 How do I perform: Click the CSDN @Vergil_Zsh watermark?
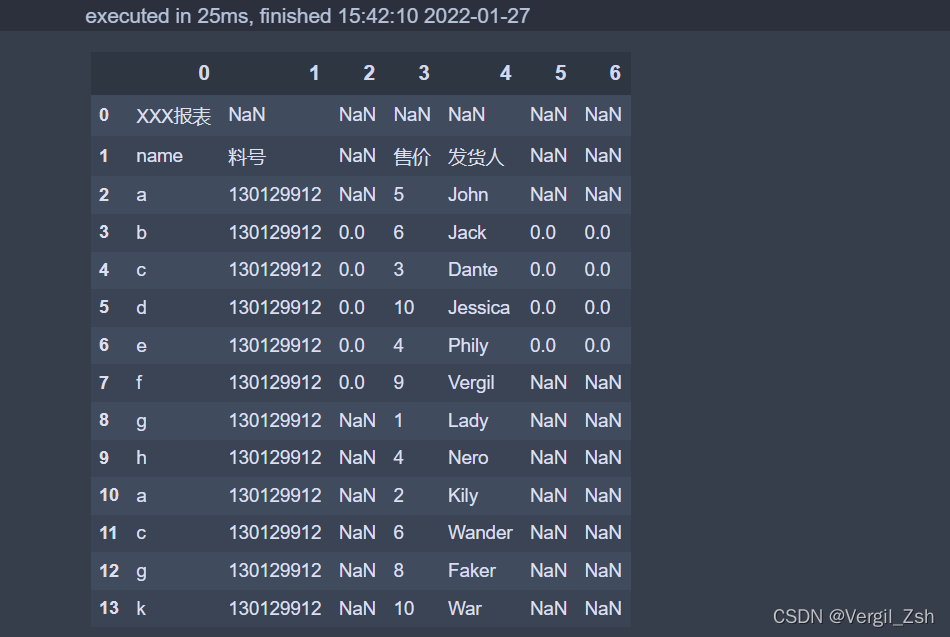pyautogui.click(x=853, y=616)
